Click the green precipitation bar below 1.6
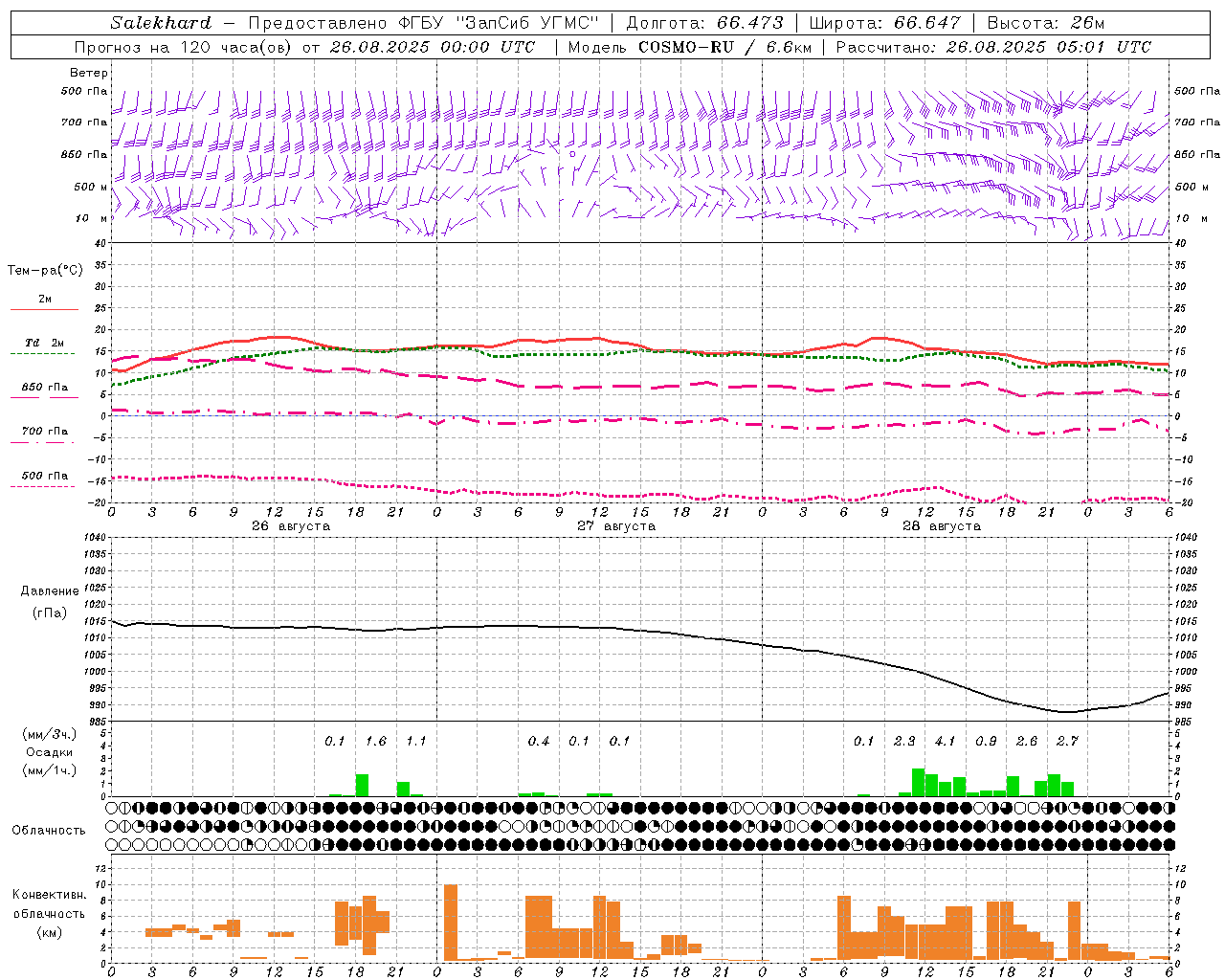This screenshot has width=1225, height=980. coord(362,786)
